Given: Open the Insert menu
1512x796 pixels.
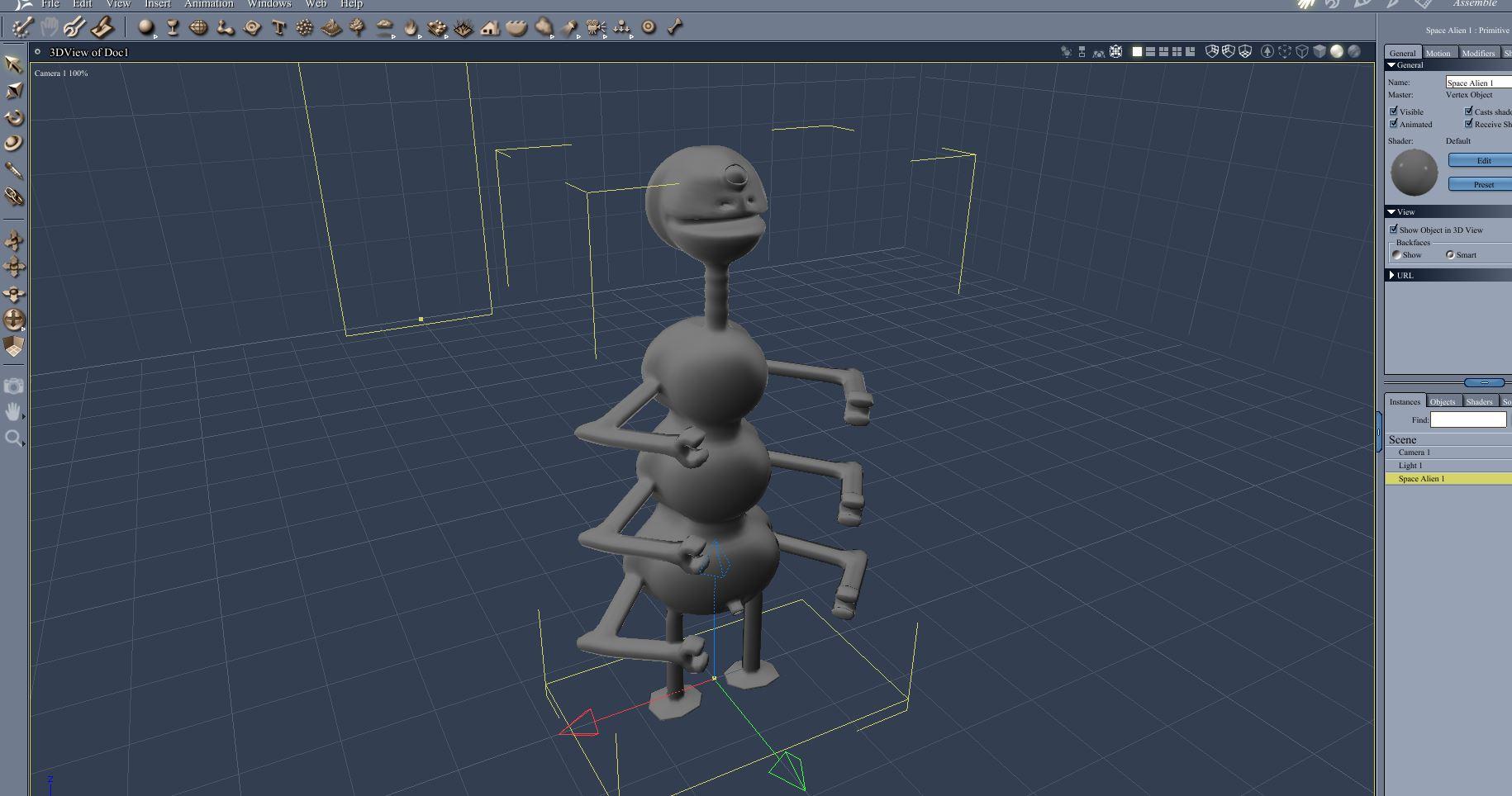Looking at the screenshot, I should click(x=157, y=4).
